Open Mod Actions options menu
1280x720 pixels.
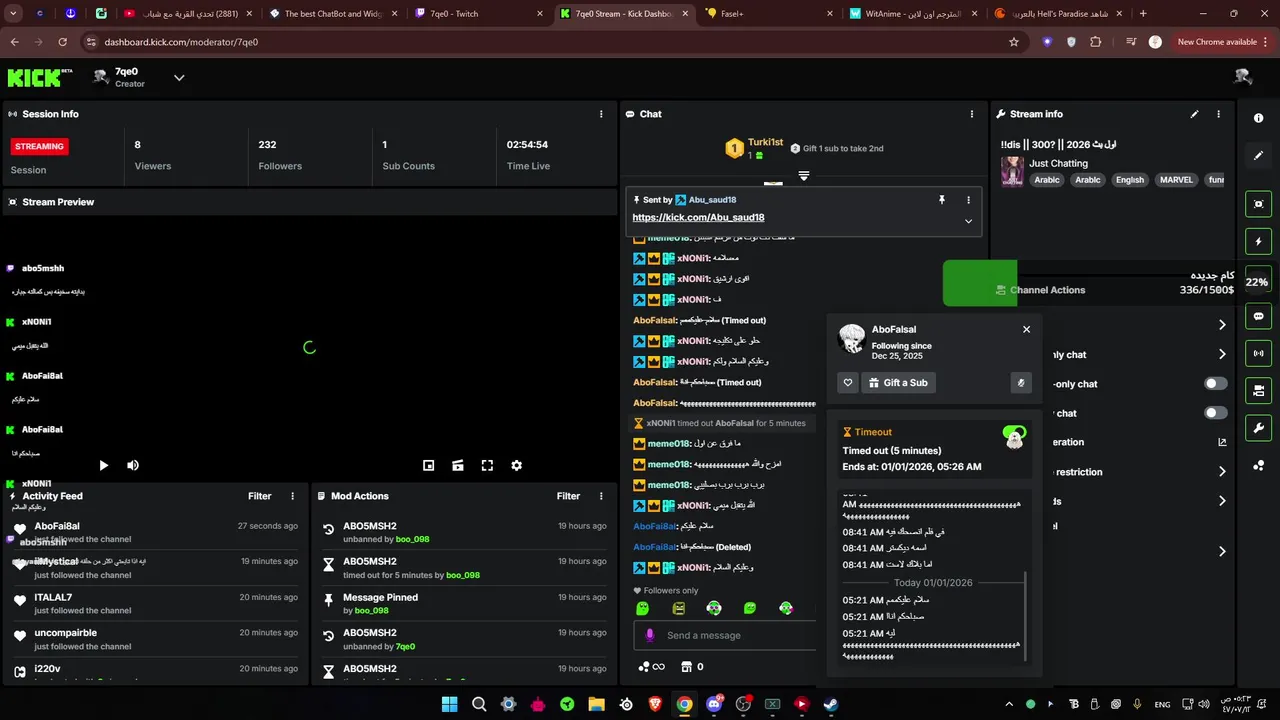[x=601, y=496]
